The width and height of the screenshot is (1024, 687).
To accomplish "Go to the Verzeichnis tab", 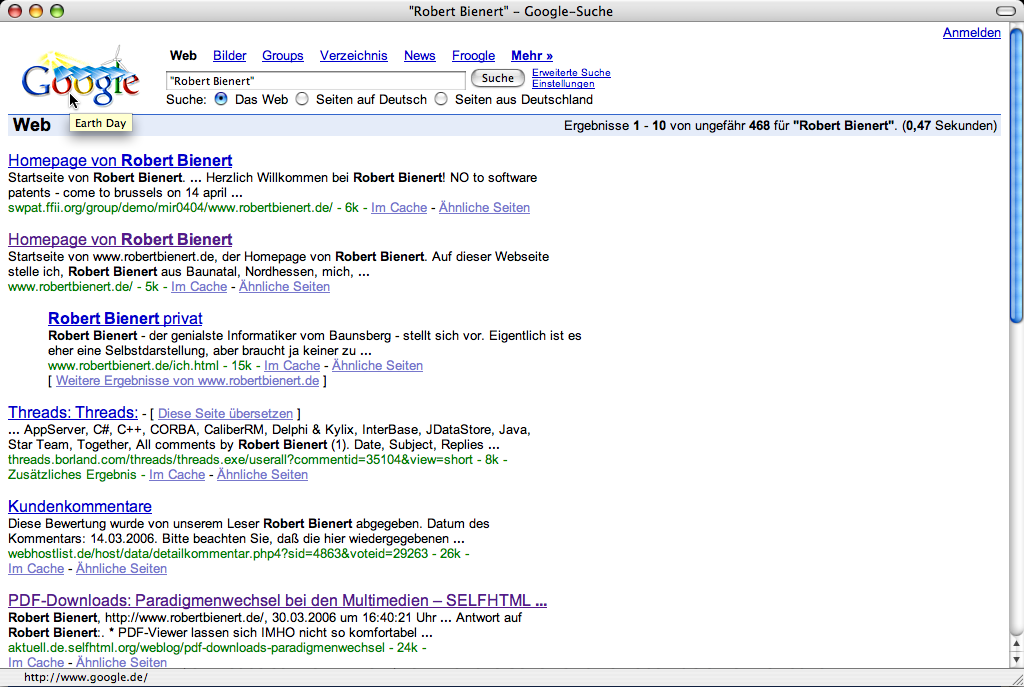I will tap(354, 56).
